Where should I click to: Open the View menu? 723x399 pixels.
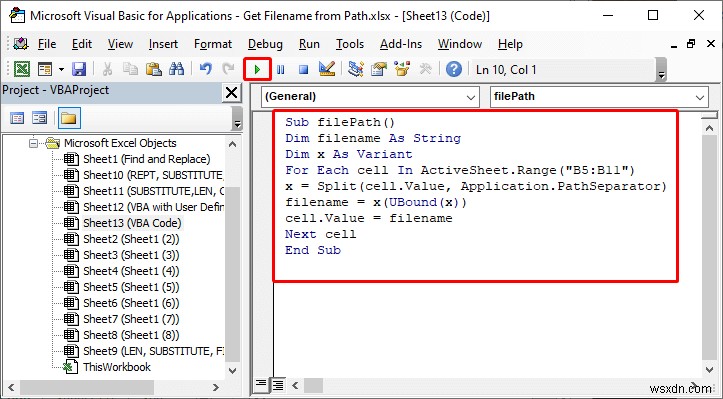[x=120, y=44]
